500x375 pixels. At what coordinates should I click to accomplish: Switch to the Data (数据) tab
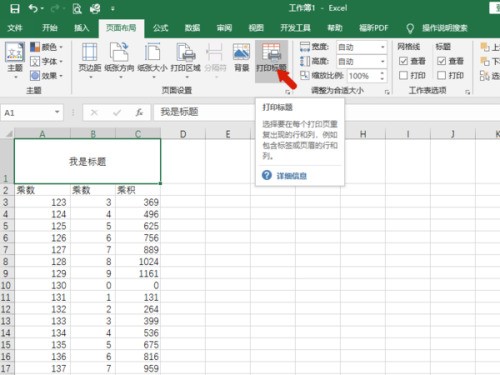tap(192, 28)
